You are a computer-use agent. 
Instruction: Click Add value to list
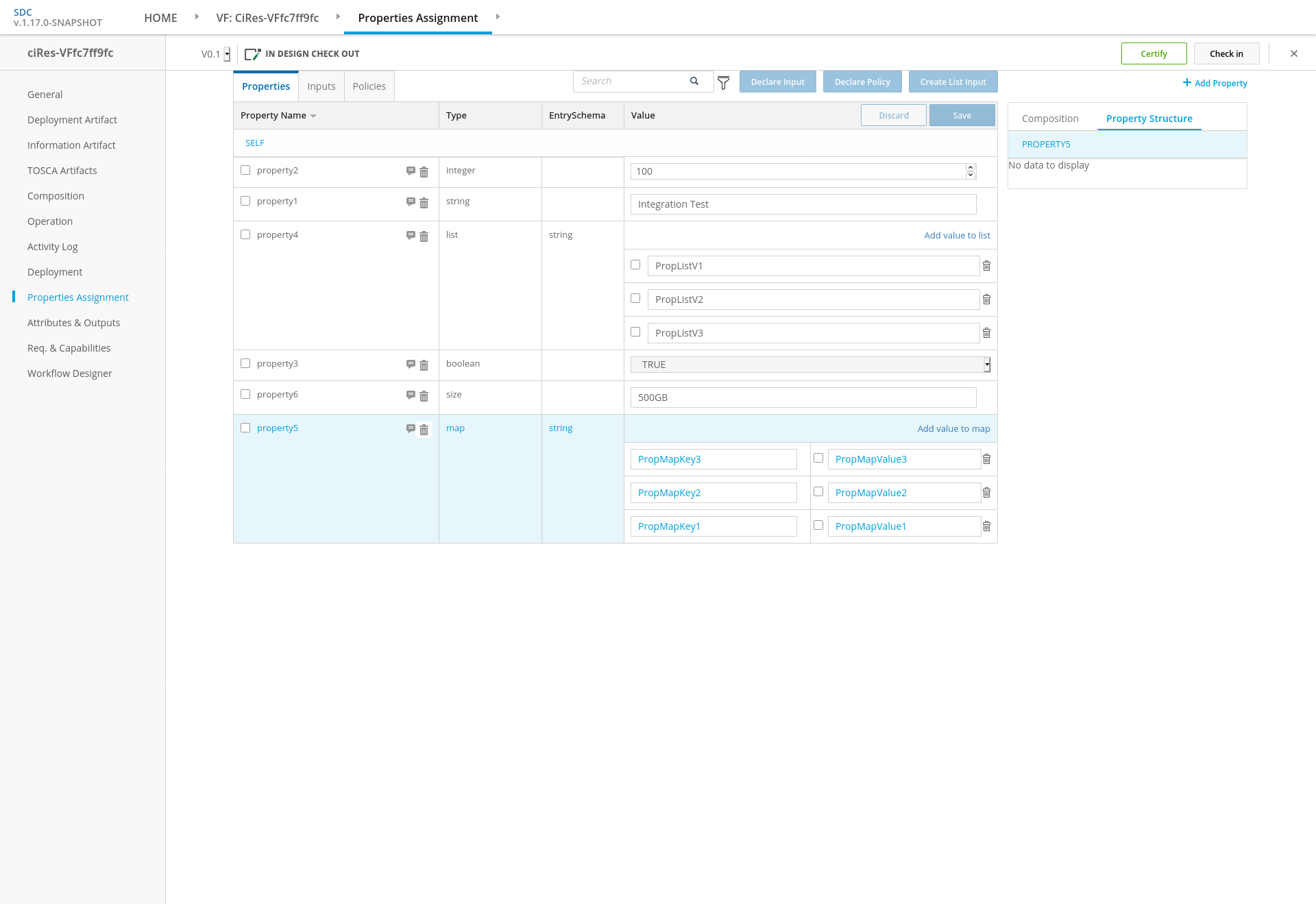(957, 235)
